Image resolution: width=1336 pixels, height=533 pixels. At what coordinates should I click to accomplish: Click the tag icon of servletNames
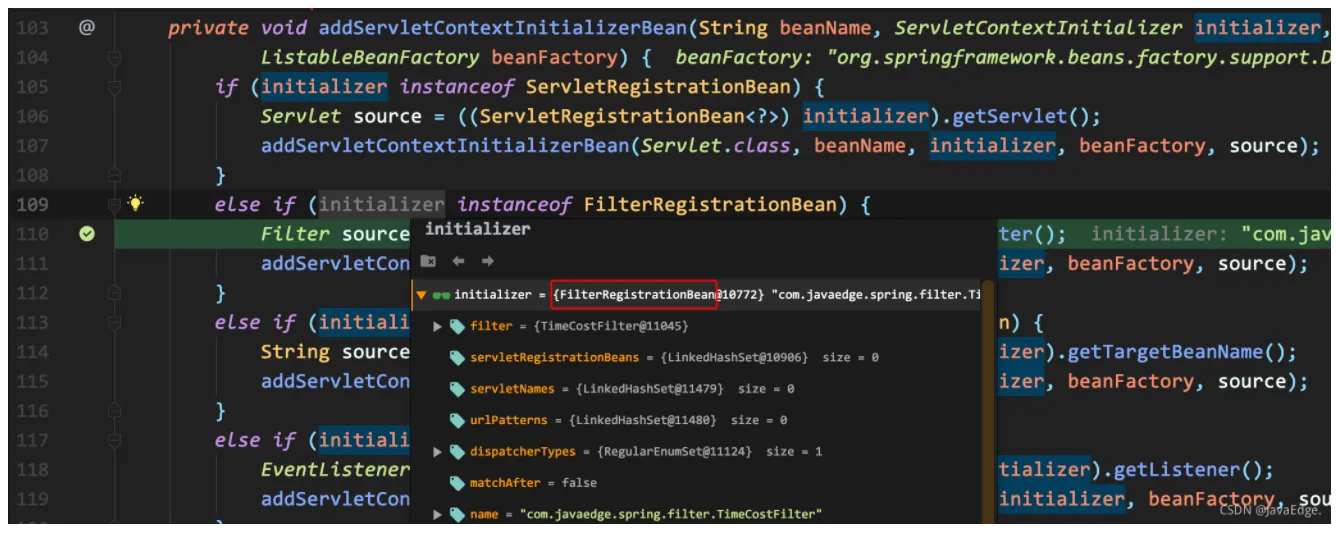click(457, 389)
